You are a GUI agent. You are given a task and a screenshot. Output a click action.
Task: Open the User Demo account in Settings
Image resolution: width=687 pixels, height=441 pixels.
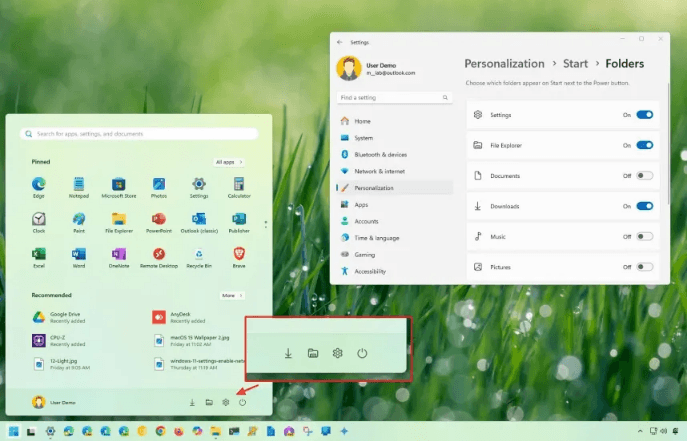pyautogui.click(x=376, y=68)
